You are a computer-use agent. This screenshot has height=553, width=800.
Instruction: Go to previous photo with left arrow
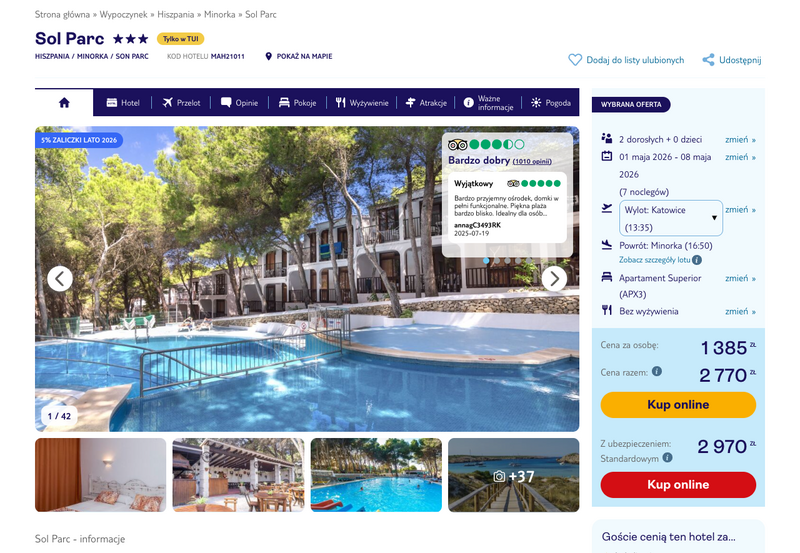point(60,279)
